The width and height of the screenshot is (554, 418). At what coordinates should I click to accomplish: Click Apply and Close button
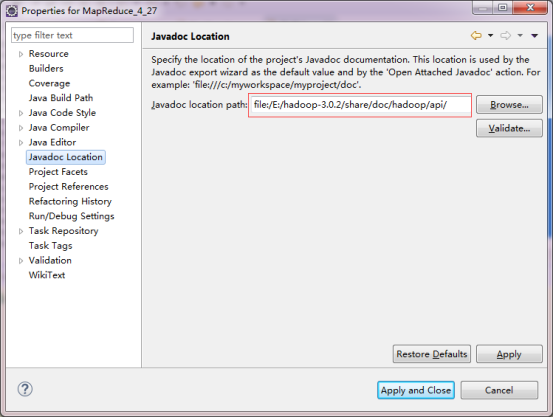(x=416, y=390)
